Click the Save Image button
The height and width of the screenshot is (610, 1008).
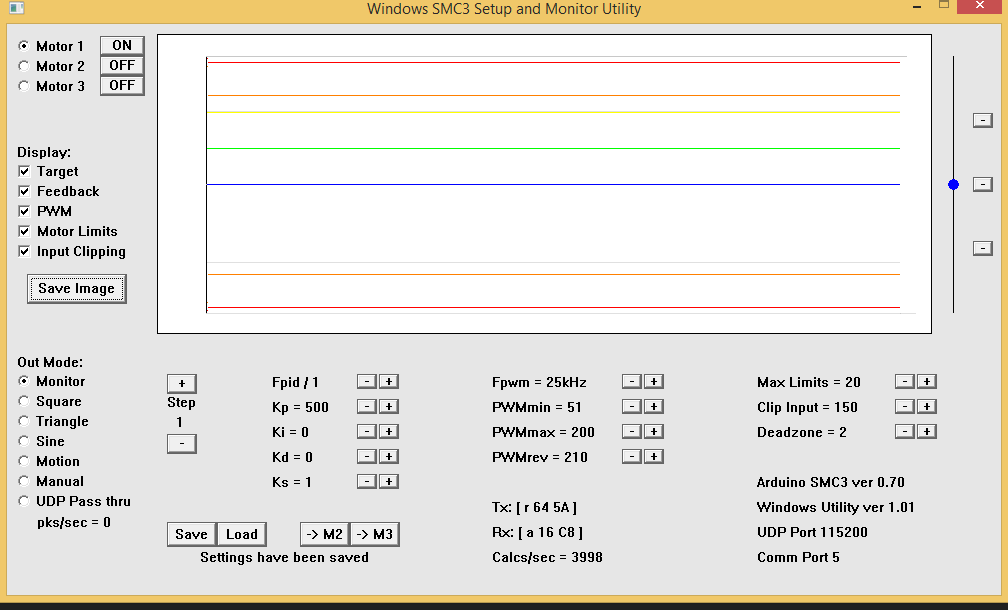pyautogui.click(x=76, y=289)
